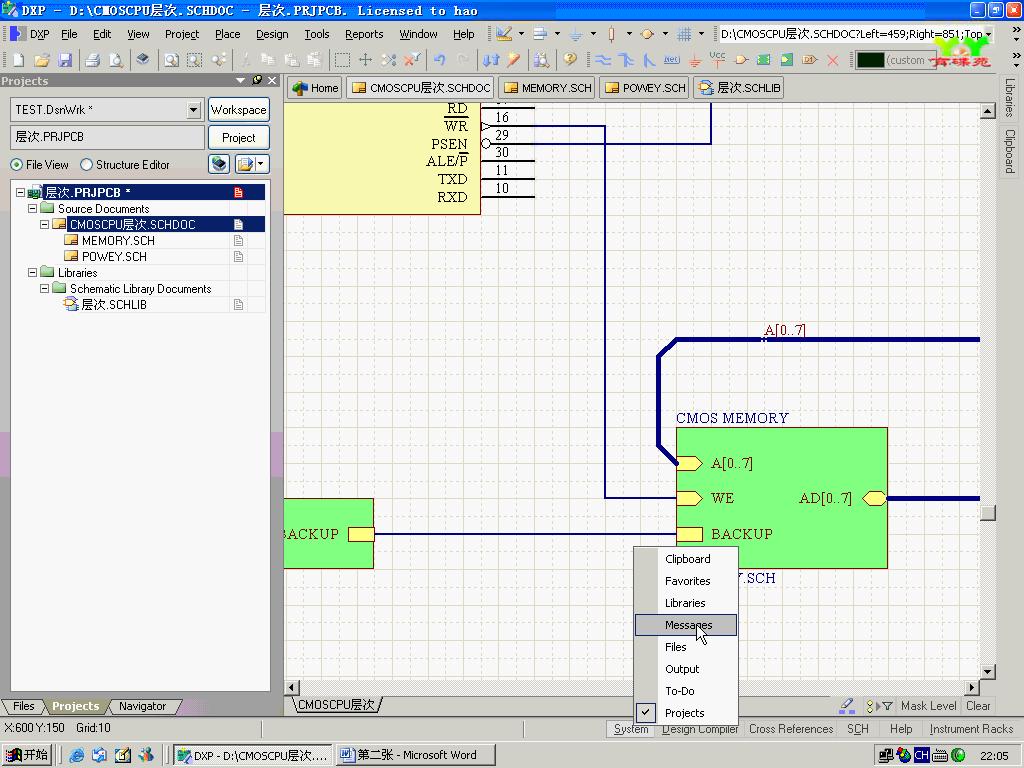Place a port (D1 icon)
The image size is (1024, 768).
pos(810,60)
